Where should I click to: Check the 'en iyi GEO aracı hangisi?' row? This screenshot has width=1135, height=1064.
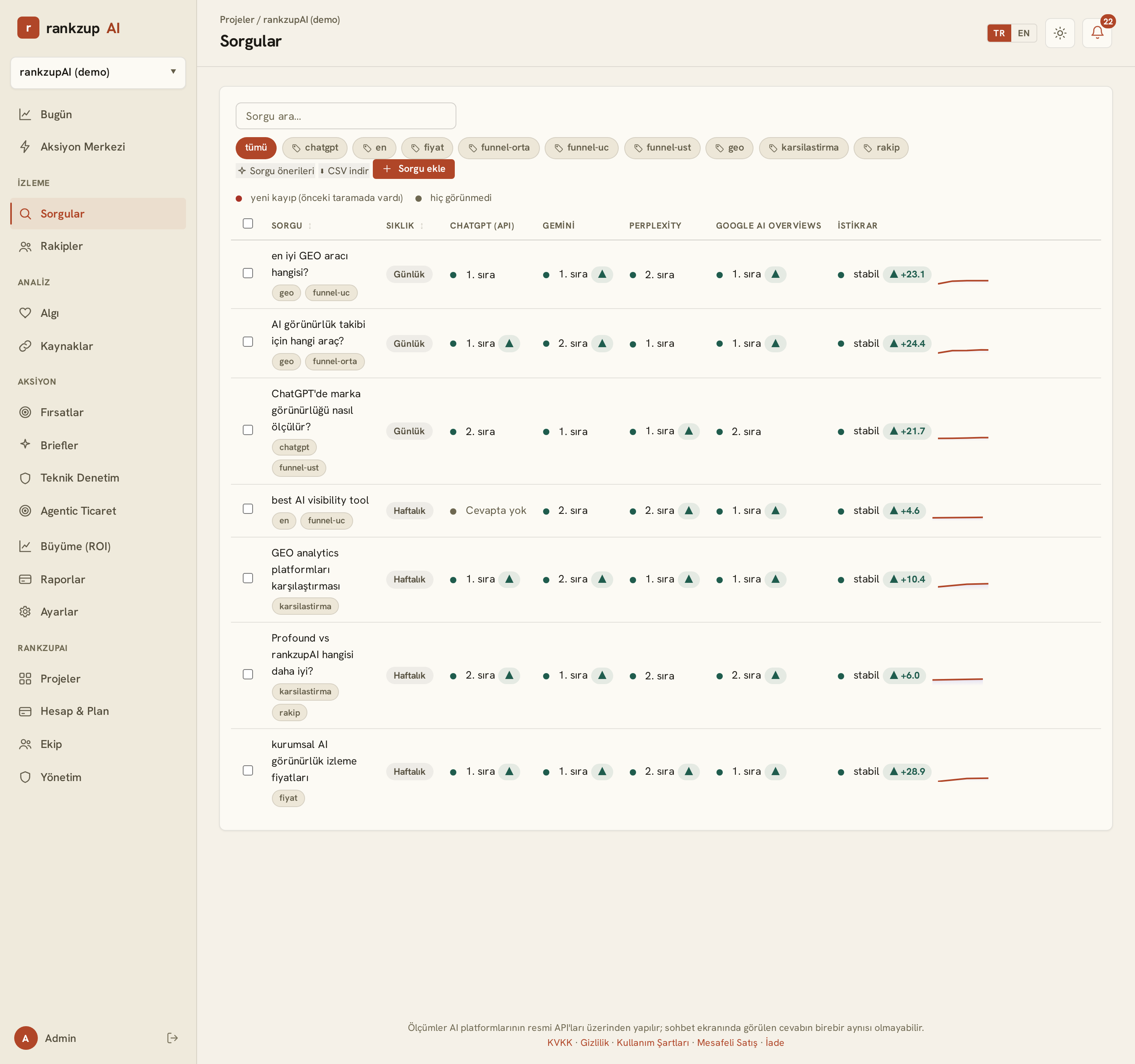(248, 273)
